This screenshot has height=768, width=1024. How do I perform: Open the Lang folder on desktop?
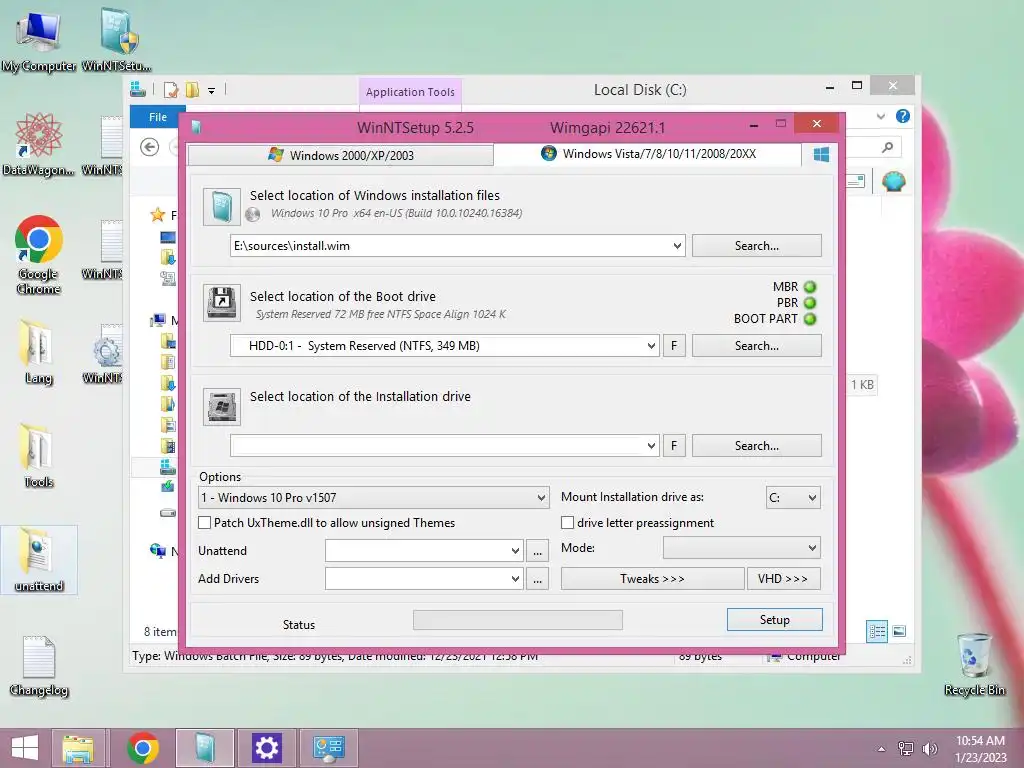38,352
